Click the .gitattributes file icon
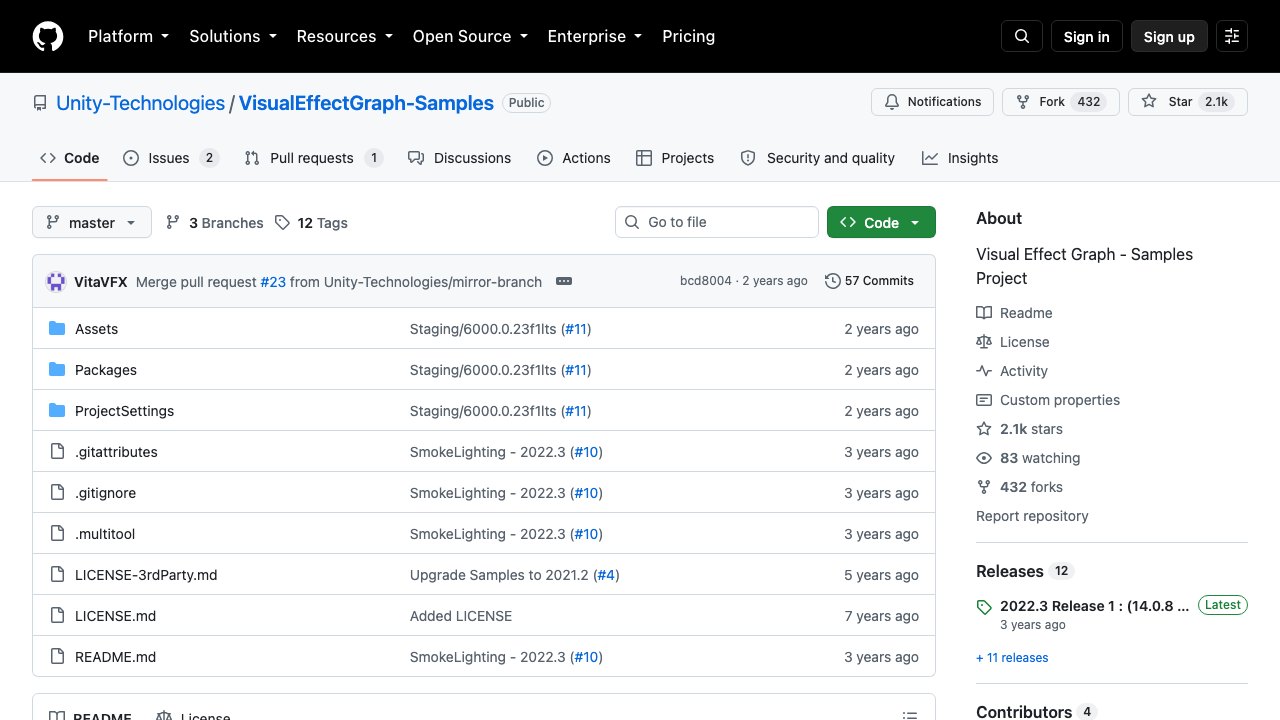 (57, 452)
